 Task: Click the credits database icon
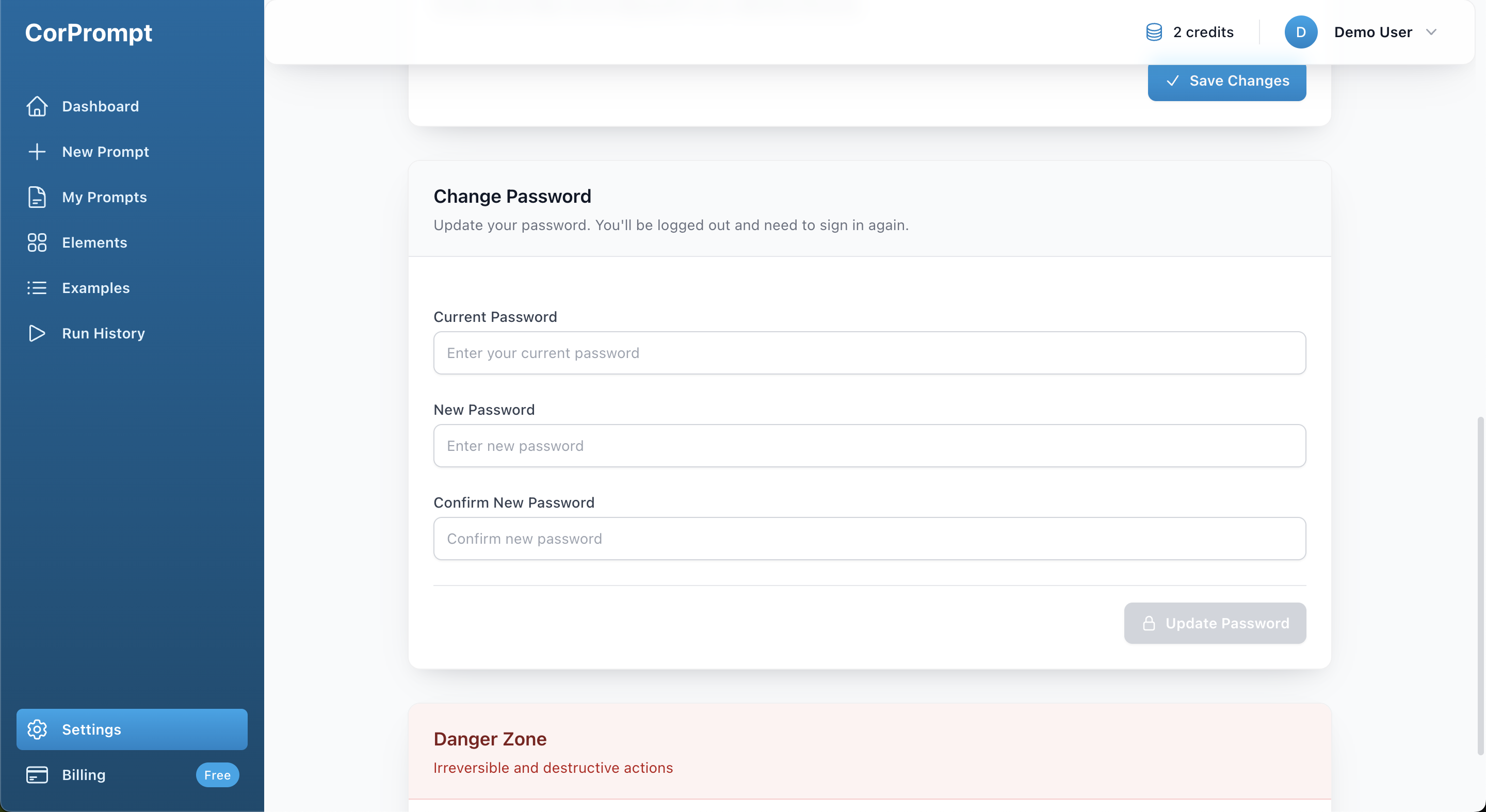[x=1153, y=31]
